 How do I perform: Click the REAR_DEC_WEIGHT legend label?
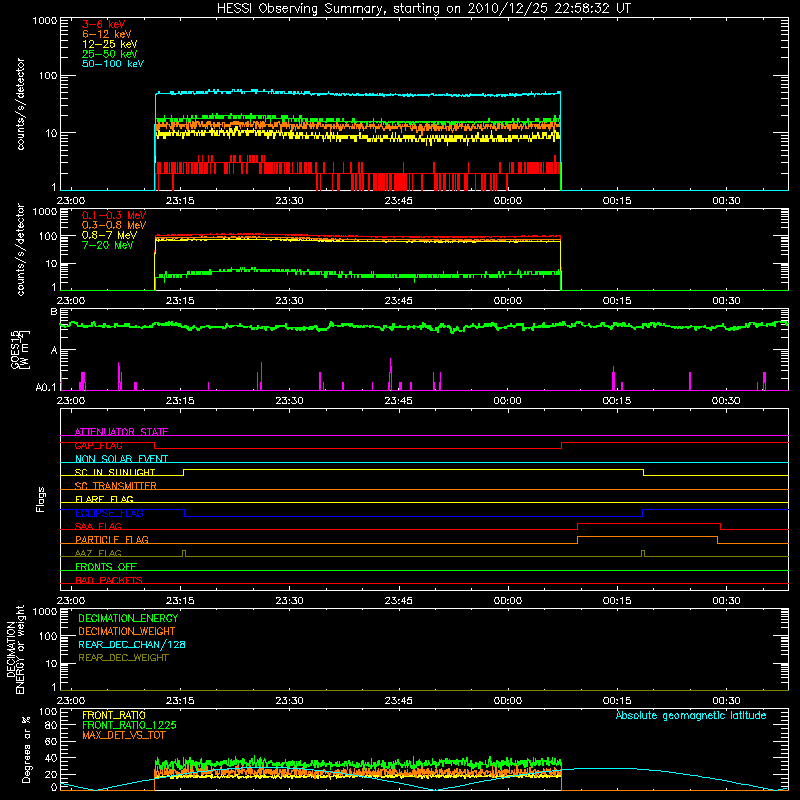123,658
